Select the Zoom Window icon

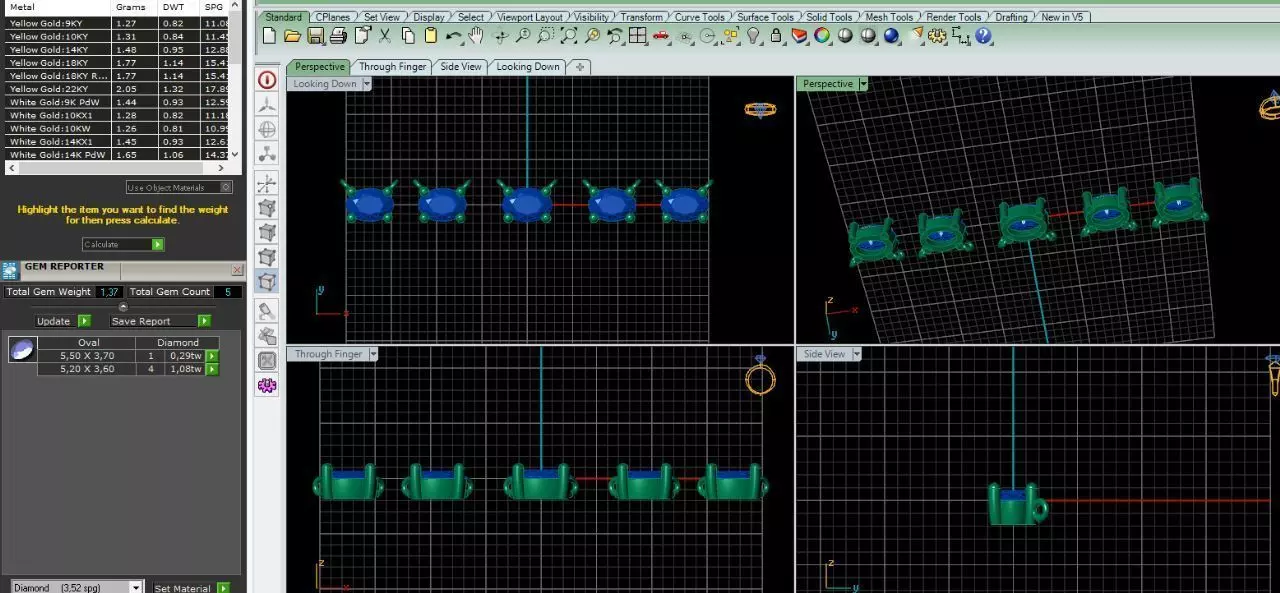[x=546, y=36]
